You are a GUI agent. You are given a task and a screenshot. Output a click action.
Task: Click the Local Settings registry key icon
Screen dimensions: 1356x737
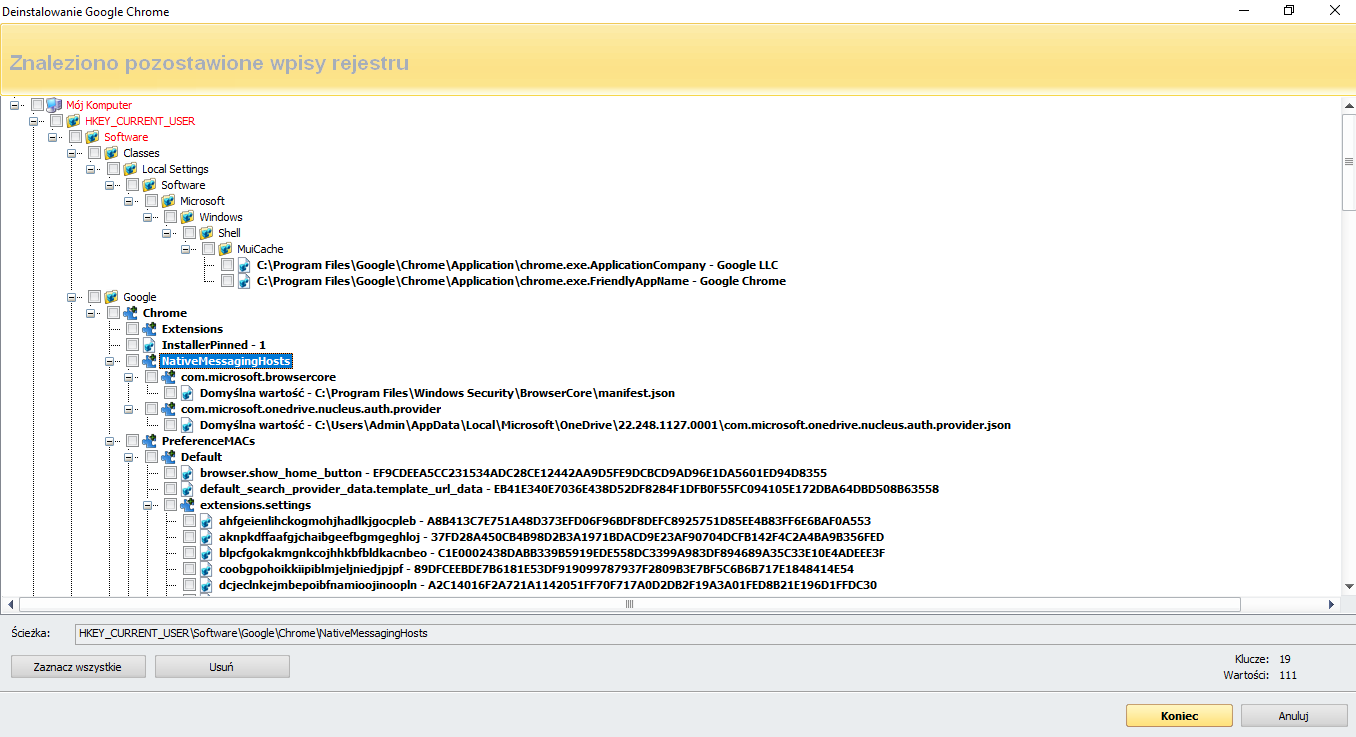(x=130, y=169)
